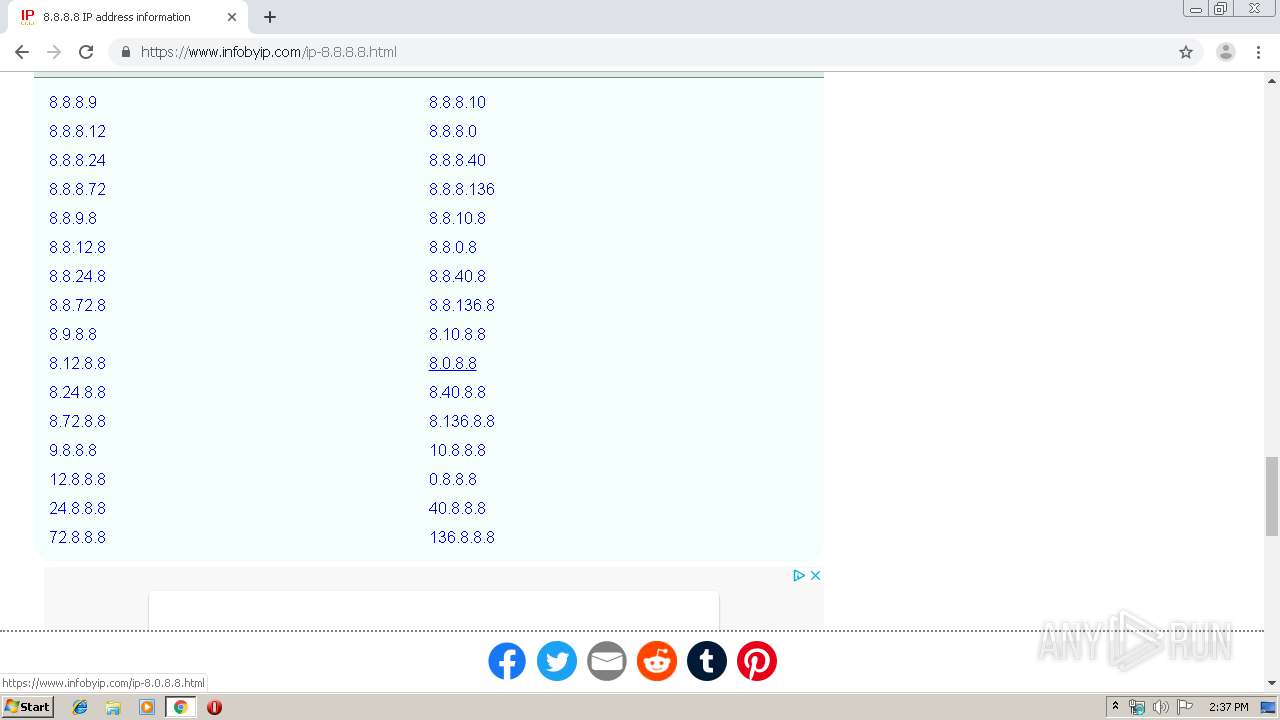This screenshot has width=1280, height=720.
Task: Share page on Tumblr icon
Action: coord(707,661)
